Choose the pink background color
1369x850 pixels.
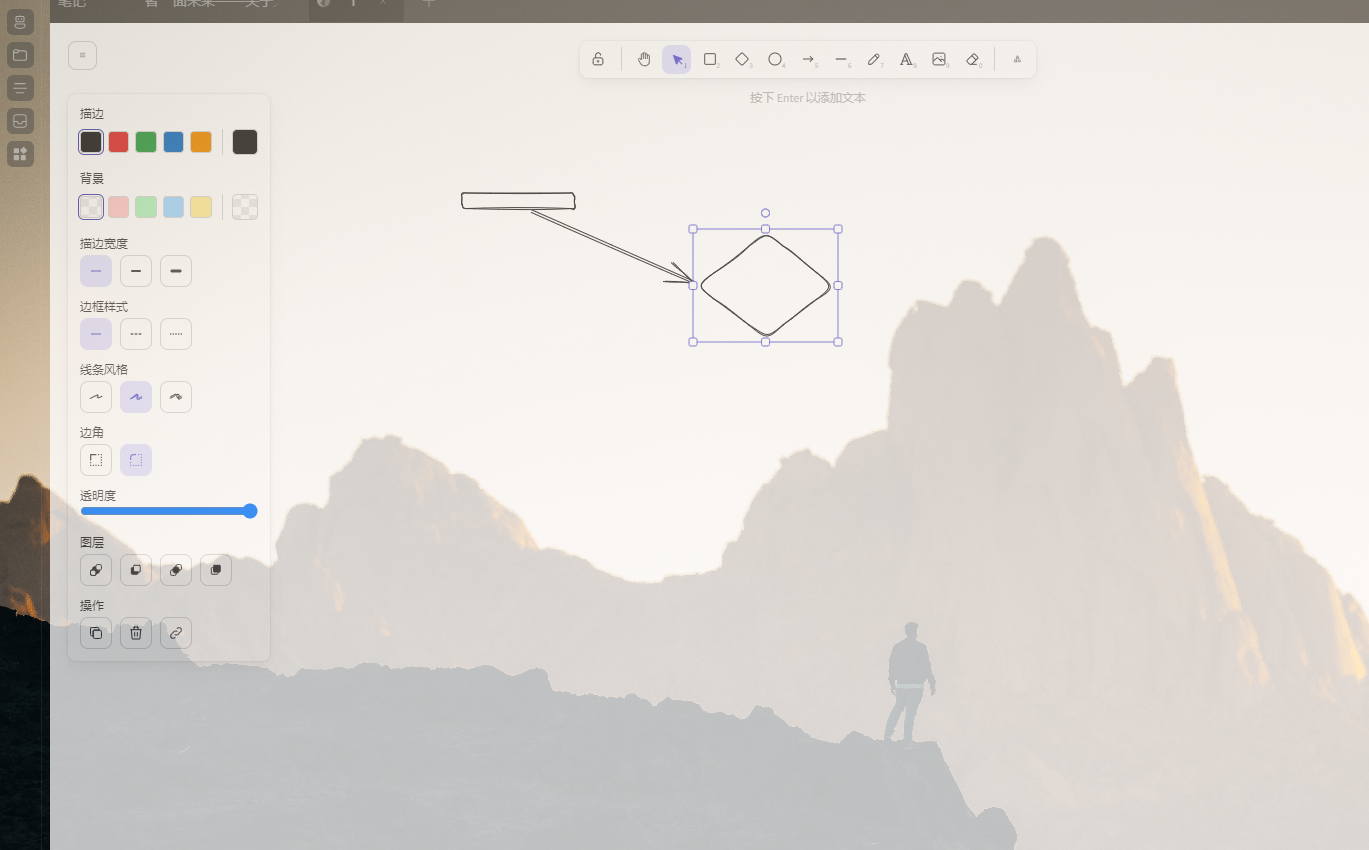pyautogui.click(x=119, y=207)
